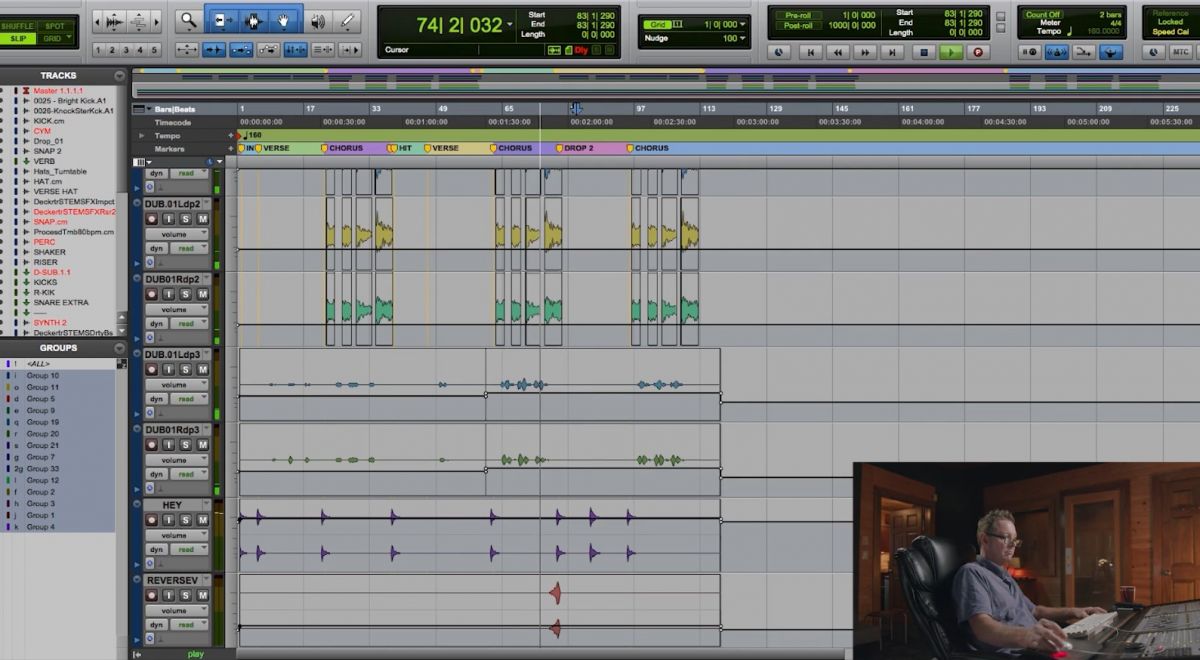Click zoom preset number 3
The image size is (1200, 660).
pos(127,49)
